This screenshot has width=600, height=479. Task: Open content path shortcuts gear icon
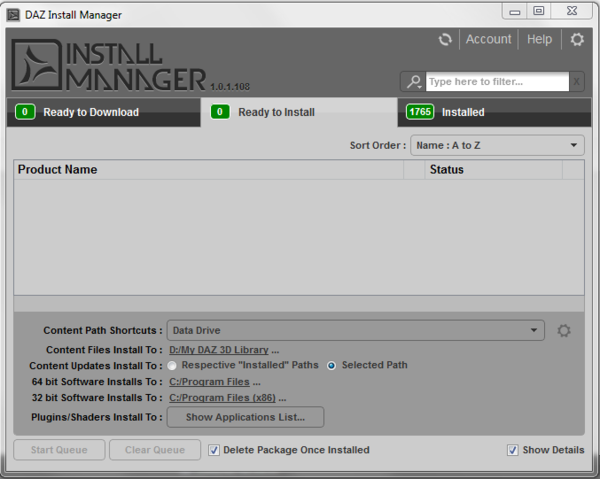pyautogui.click(x=564, y=331)
